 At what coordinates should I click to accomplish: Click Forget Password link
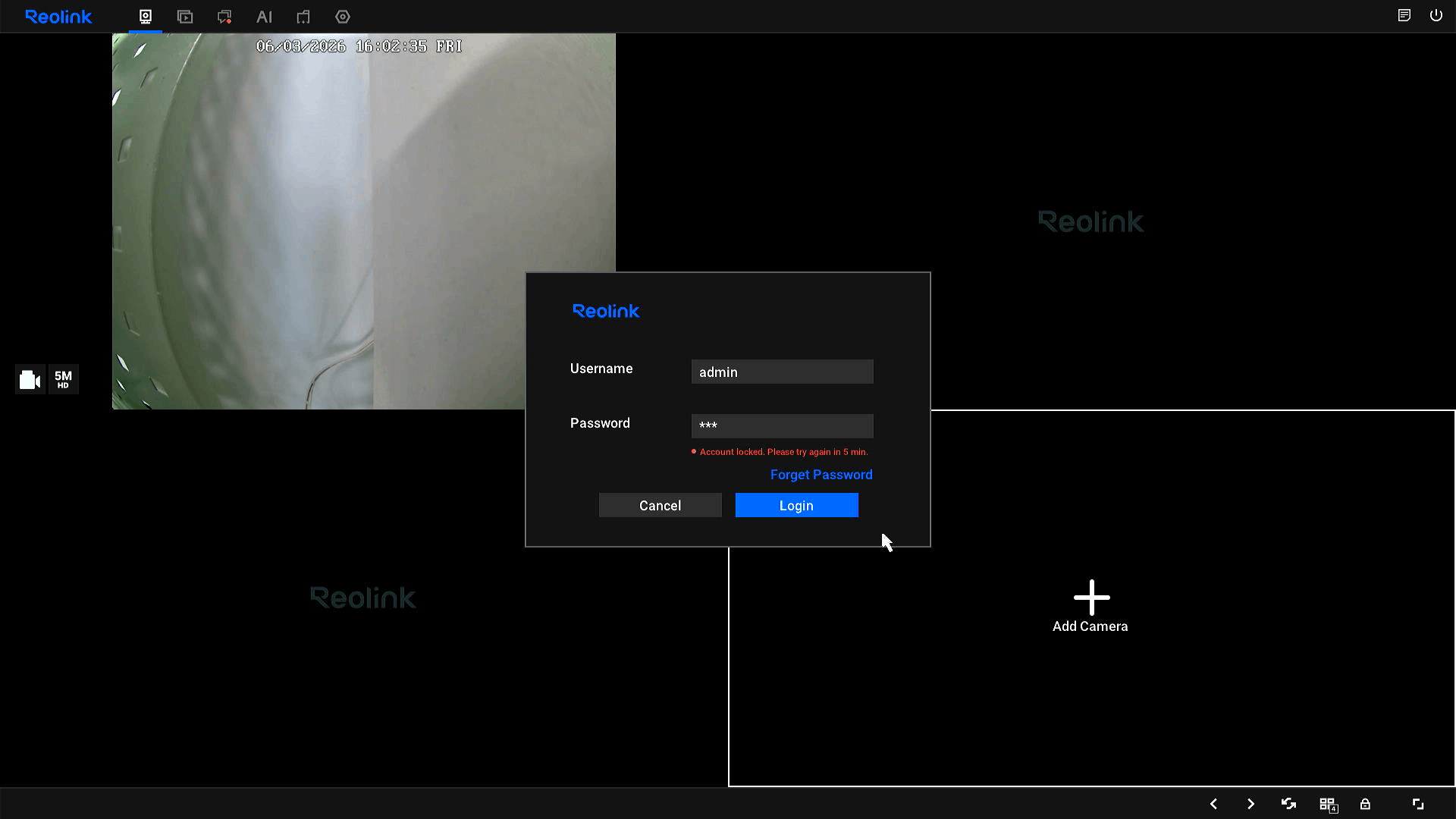click(821, 475)
